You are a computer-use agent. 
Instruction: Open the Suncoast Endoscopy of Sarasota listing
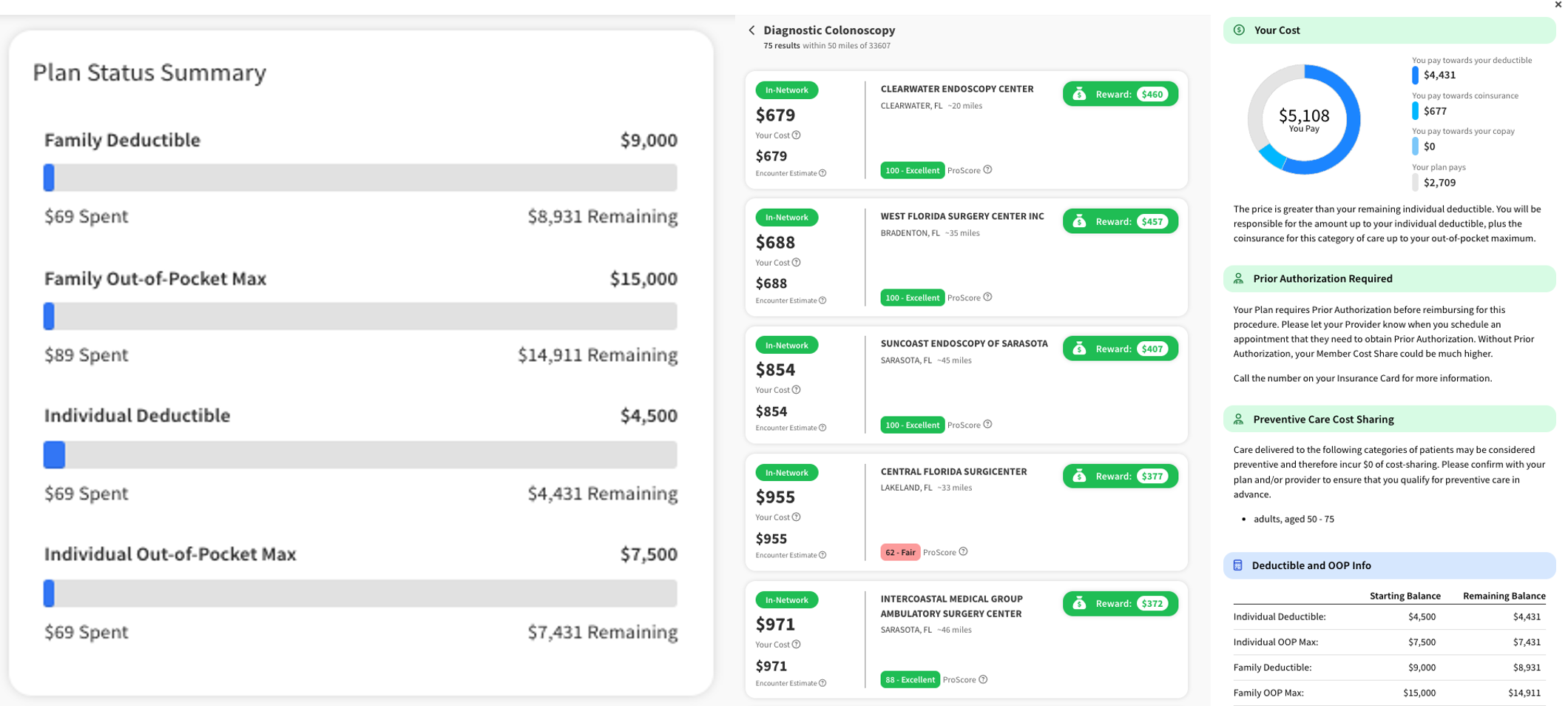(964, 344)
